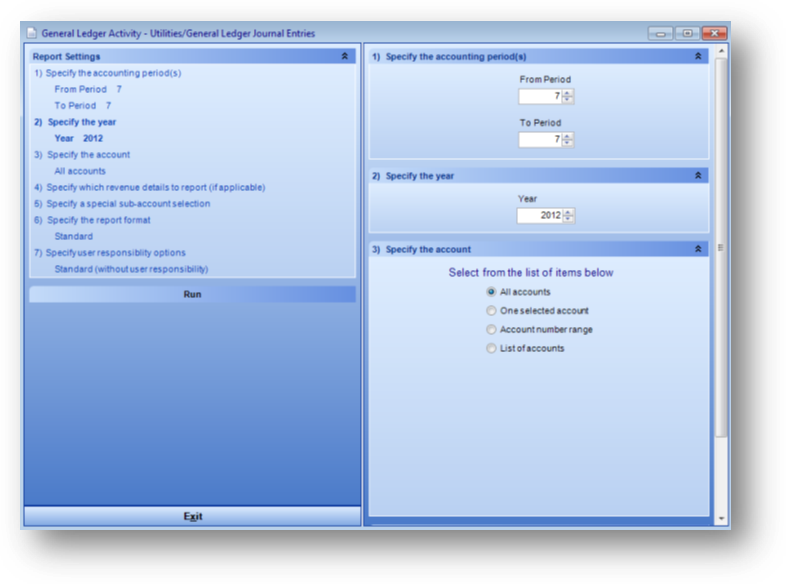Open step 6 Specify the report format
The height and width of the screenshot is (584, 786).
[92, 220]
